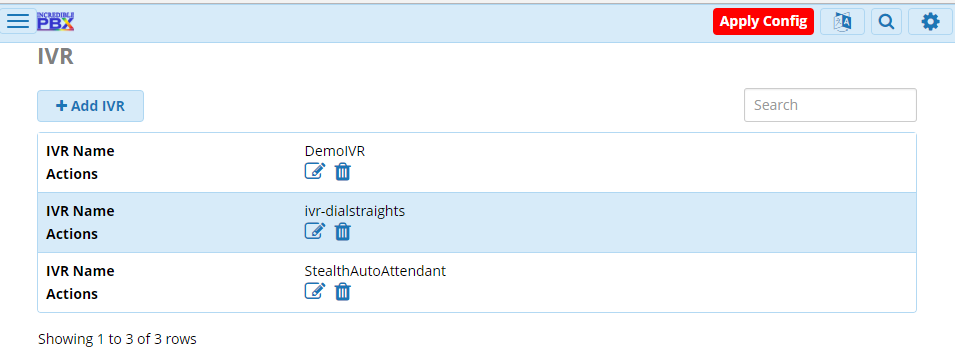Delete the StealthAutoAttendant entry
This screenshot has height=362, width=955.
tap(343, 292)
